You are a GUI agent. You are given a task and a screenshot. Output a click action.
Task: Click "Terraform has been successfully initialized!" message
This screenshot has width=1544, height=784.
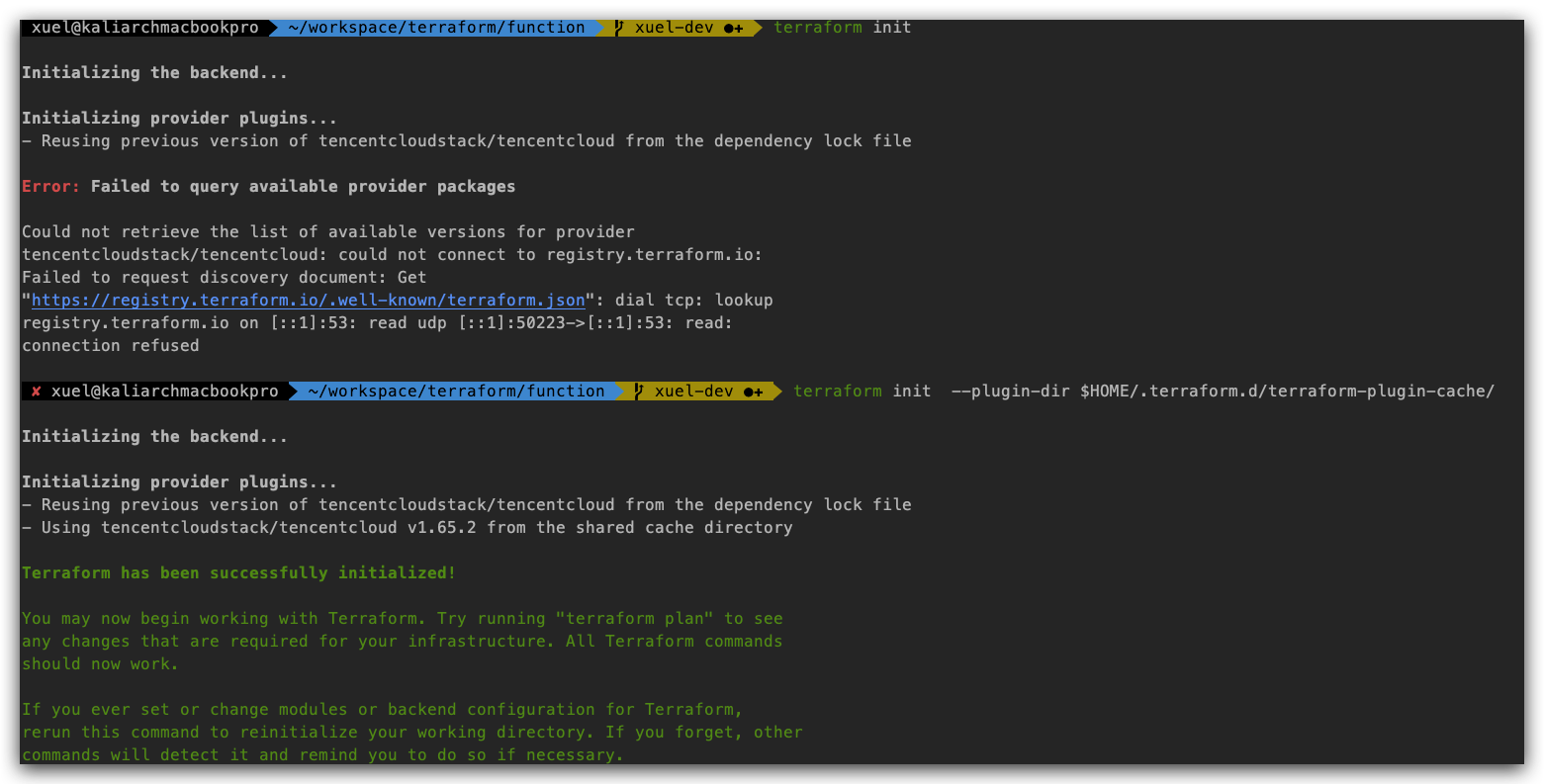[238, 573]
